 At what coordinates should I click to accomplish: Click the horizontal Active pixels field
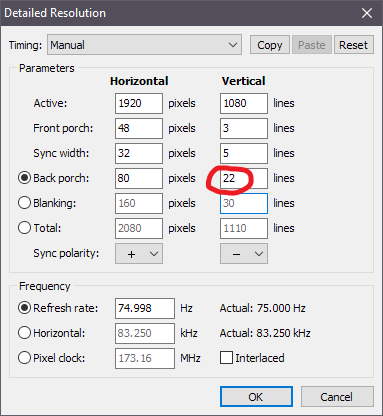pos(139,103)
